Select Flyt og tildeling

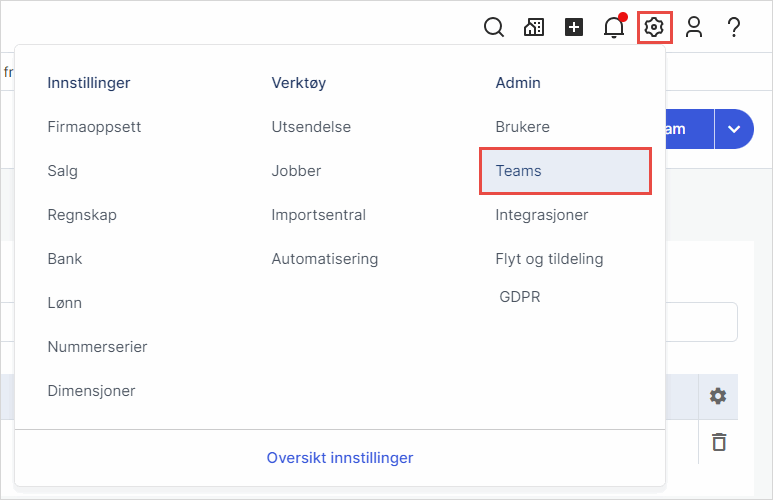(x=549, y=259)
